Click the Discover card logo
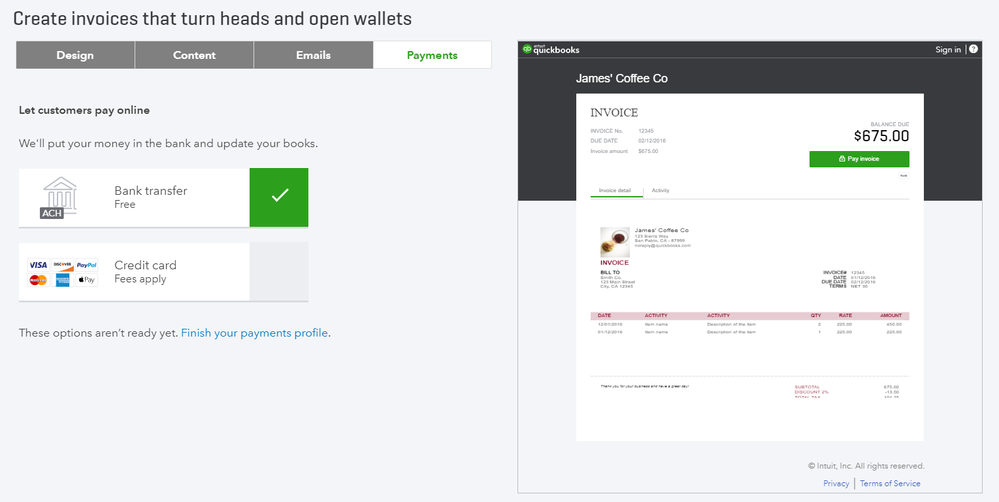This screenshot has width=999, height=502. point(62,265)
